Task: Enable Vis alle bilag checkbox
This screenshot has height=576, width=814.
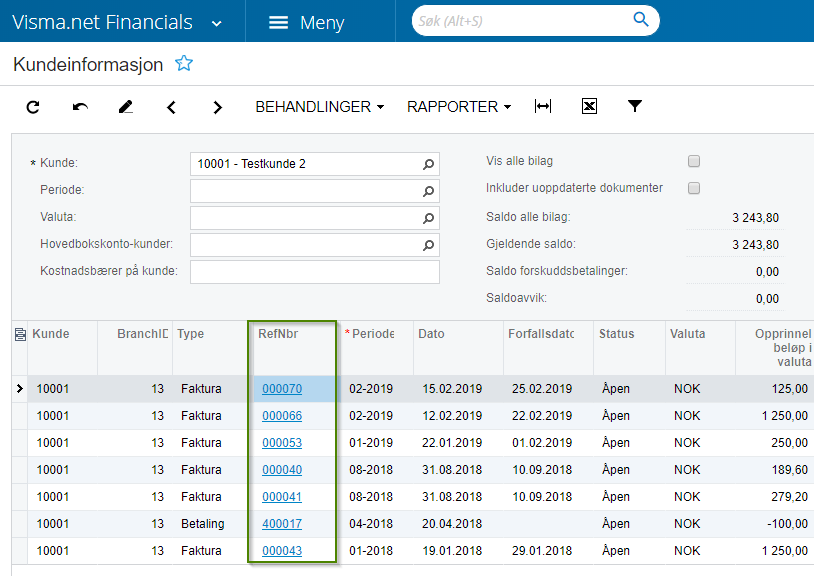Action: coord(694,161)
